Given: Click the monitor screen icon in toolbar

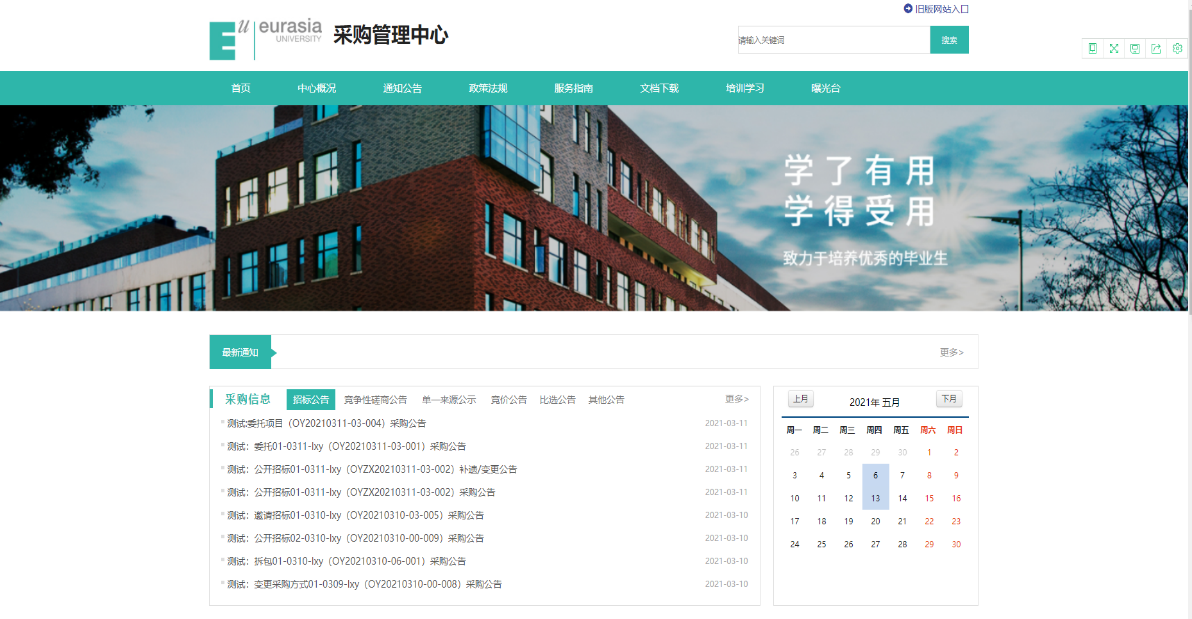Looking at the screenshot, I should click(x=1134, y=48).
